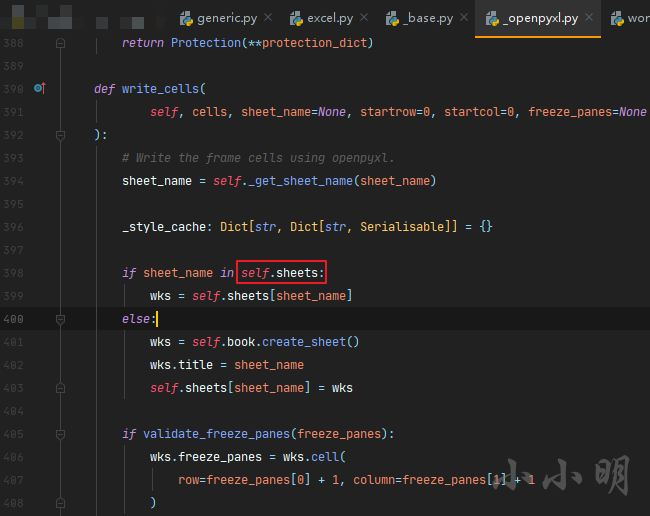
Task: Click on _style_cache variable
Action: pyautogui.click(x=164, y=227)
